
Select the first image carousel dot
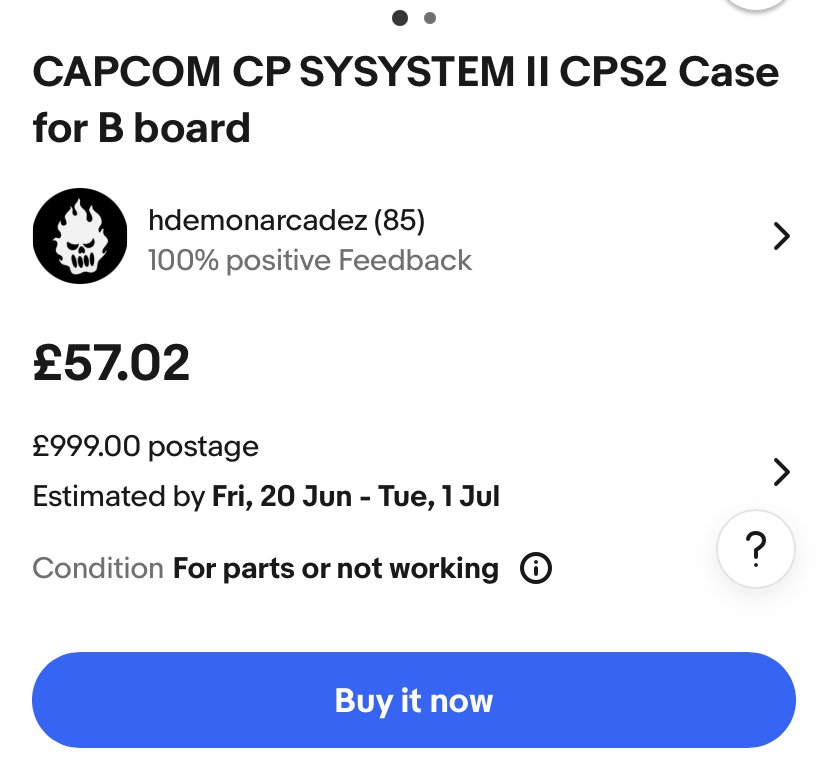click(x=400, y=18)
